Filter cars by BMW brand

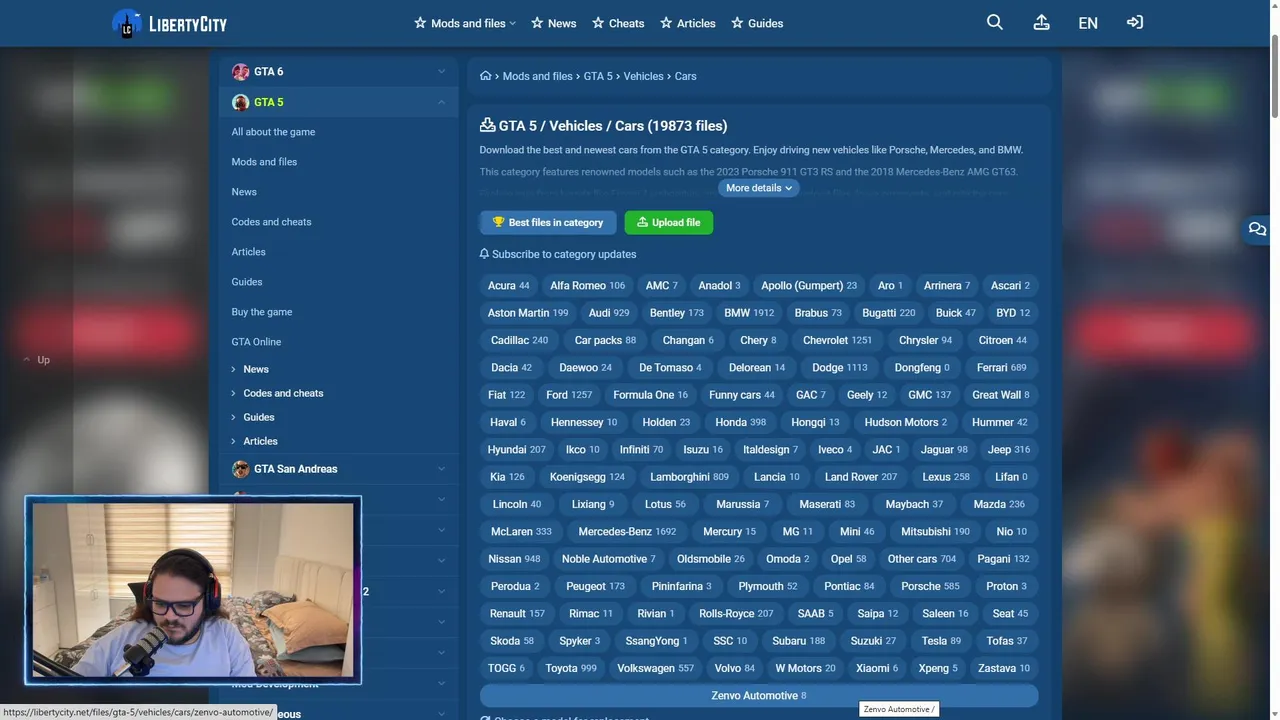(x=749, y=313)
